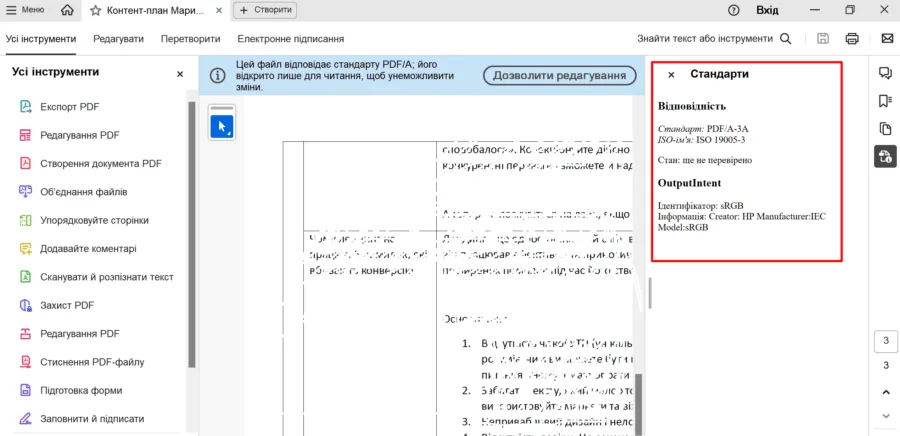
Task: Send file via the envelope icon
Action: [x=886, y=39]
